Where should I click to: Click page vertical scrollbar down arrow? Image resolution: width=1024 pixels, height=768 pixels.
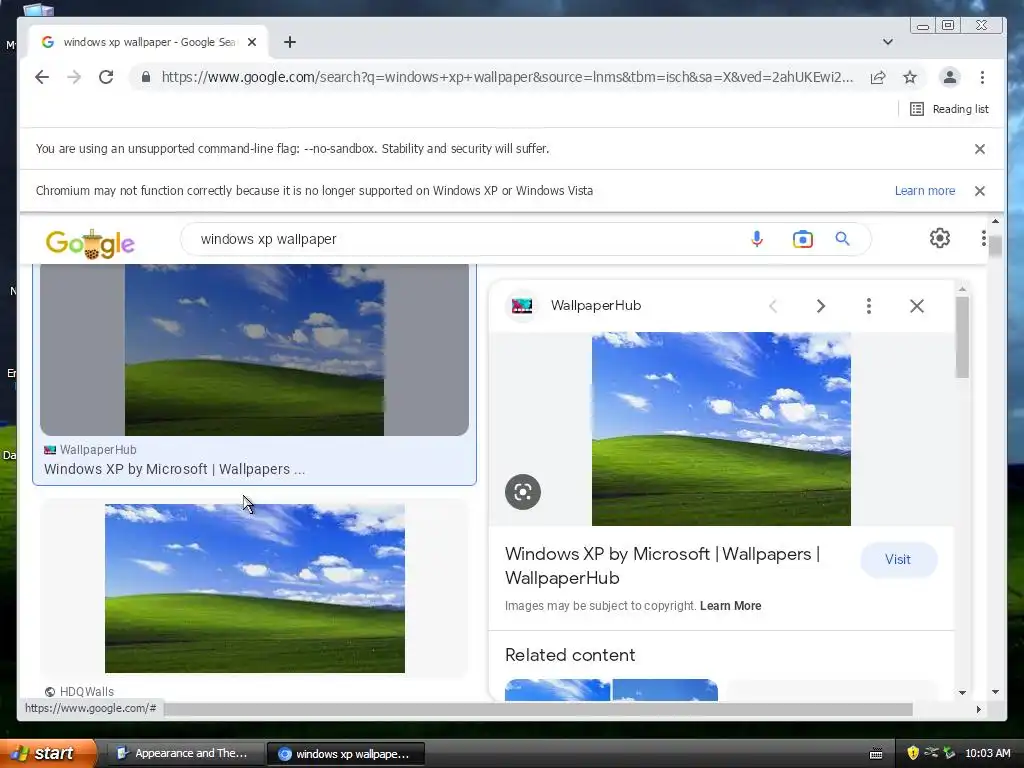[x=995, y=692]
